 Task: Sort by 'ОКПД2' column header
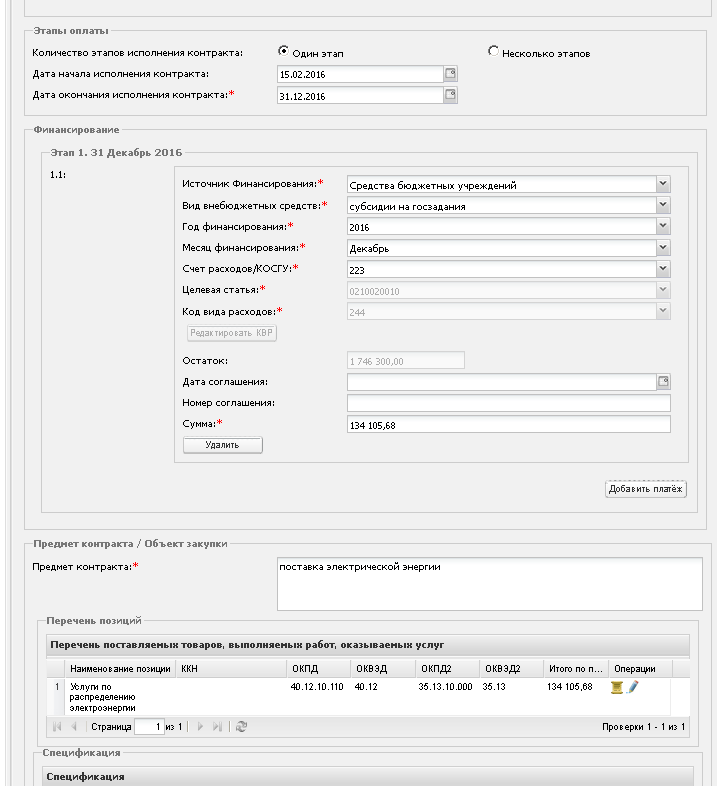[x=447, y=669]
